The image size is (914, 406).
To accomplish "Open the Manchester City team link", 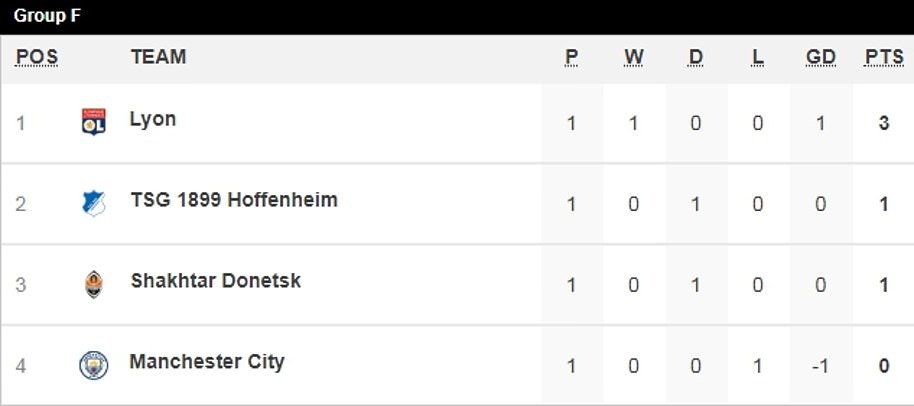I will pyautogui.click(x=207, y=362).
